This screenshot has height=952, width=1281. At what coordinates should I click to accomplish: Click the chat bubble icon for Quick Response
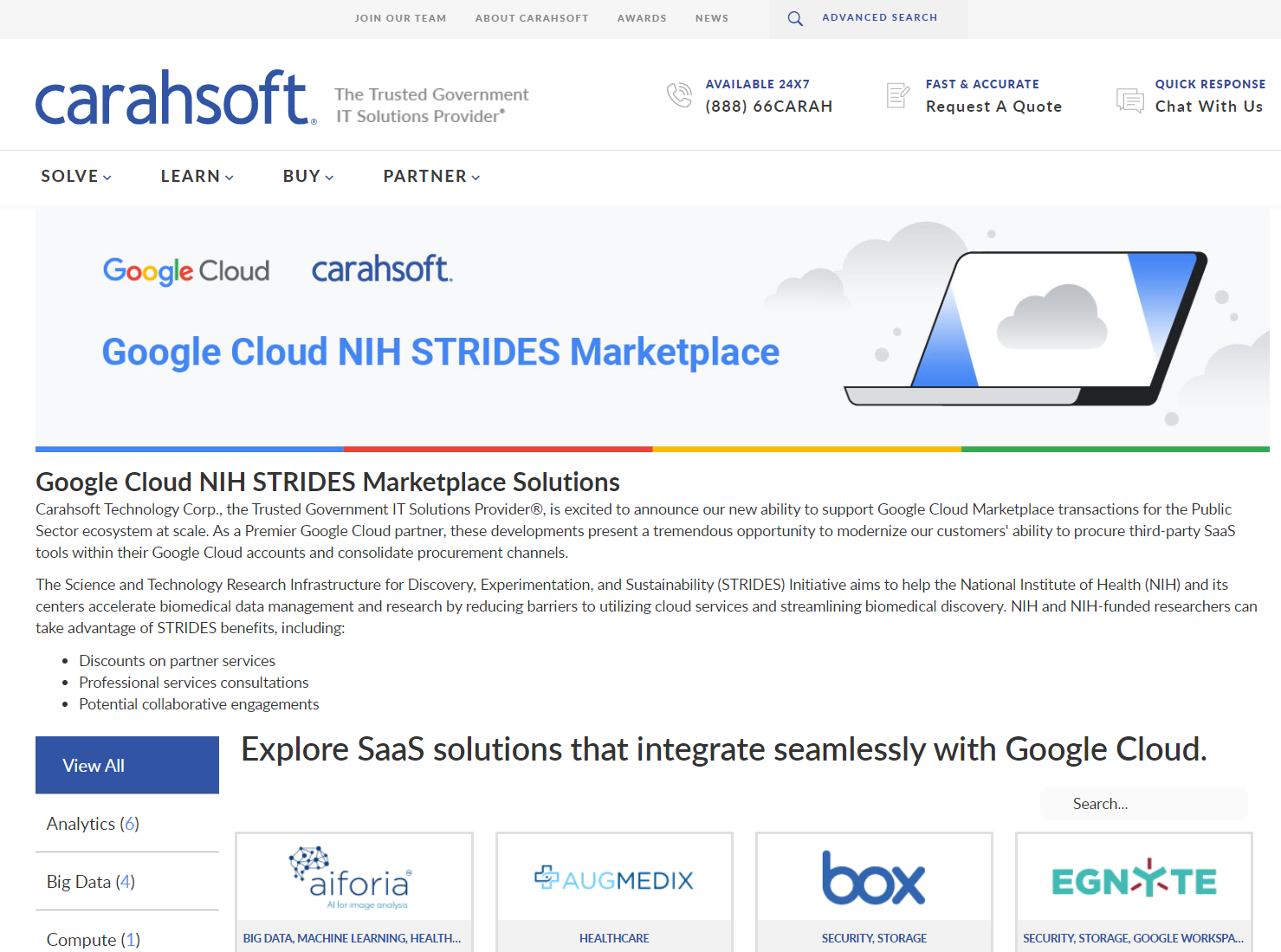coord(1129,100)
